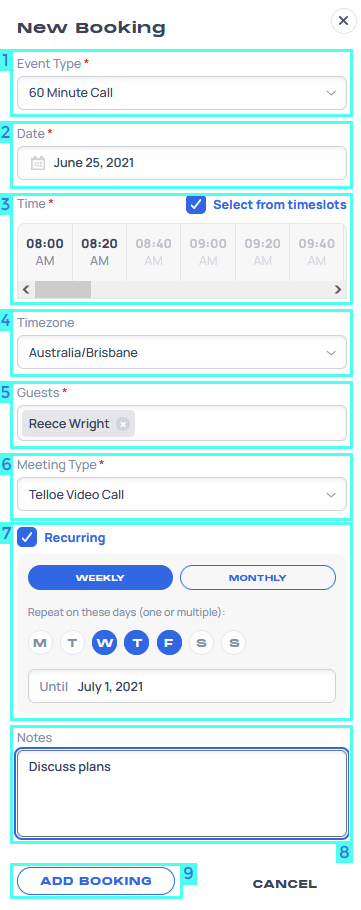Image resolution: width=361 pixels, height=910 pixels.
Task: Open Meeting Type Telloe Video Call dropdown
Action: (x=182, y=495)
